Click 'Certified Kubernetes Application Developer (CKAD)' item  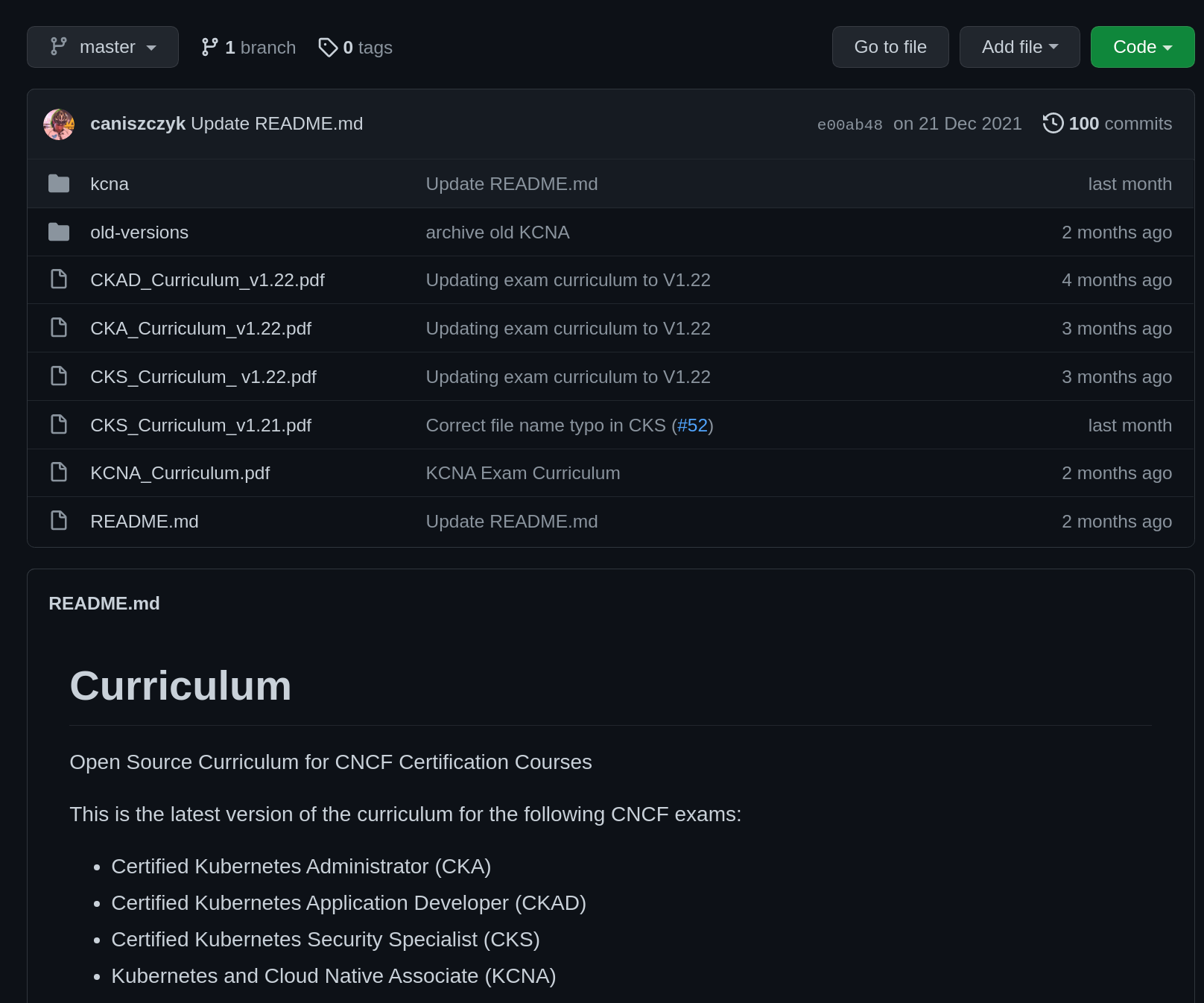tap(349, 903)
